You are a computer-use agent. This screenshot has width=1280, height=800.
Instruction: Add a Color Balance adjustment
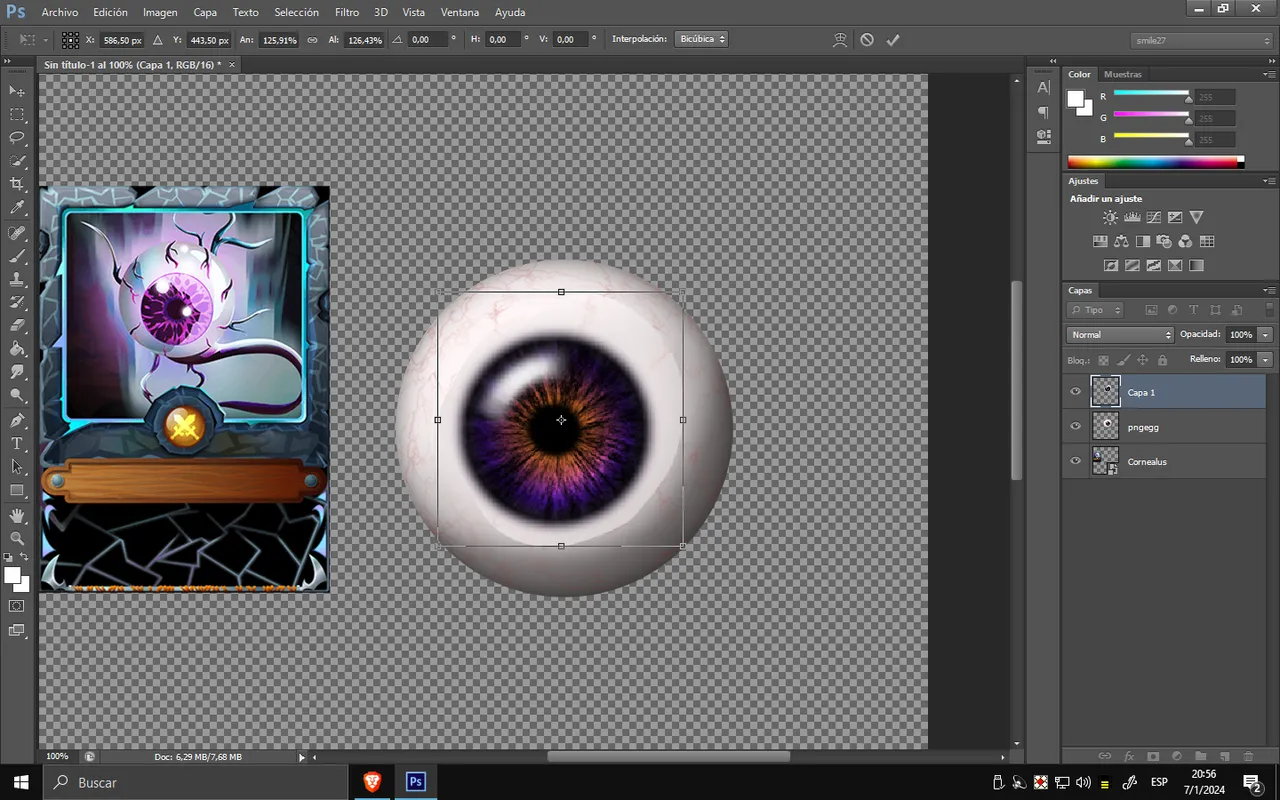pyautogui.click(x=1121, y=241)
